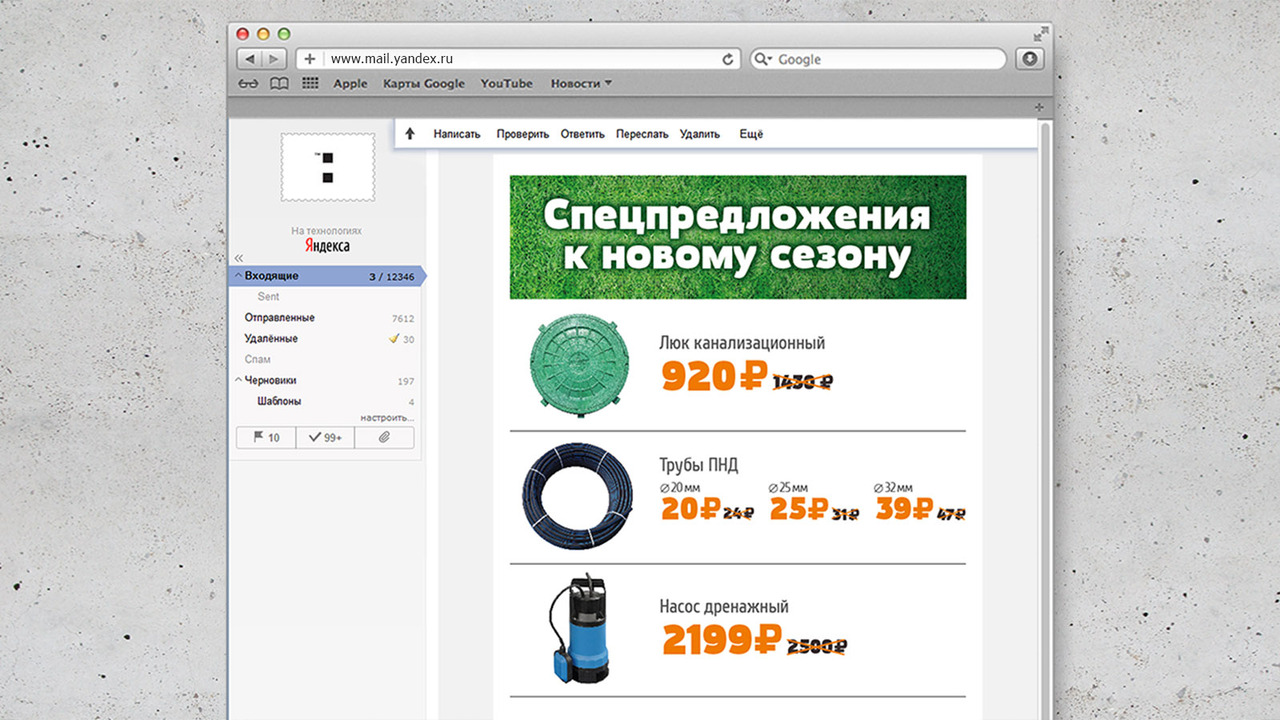This screenshot has width=1280, height=720.
Task: Filter messages with attachments paperclip button
Action: pos(384,438)
